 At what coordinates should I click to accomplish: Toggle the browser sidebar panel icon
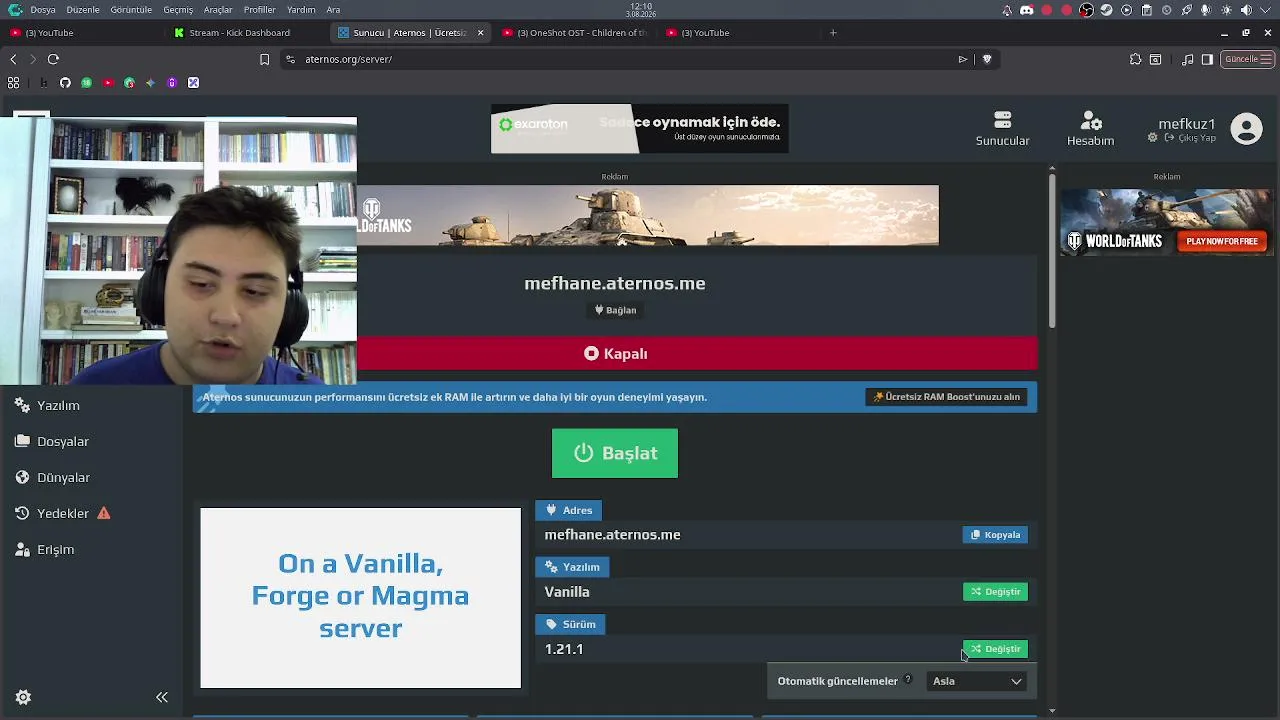[1207, 59]
